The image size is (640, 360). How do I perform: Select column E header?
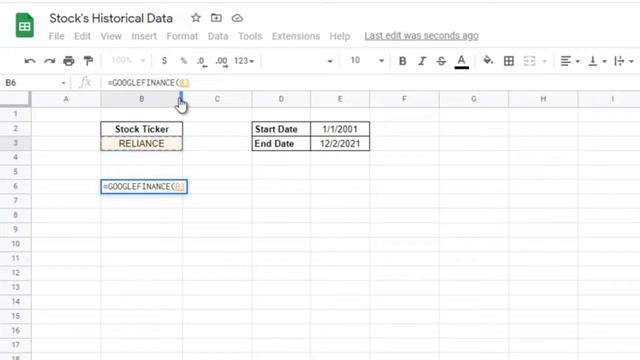point(340,99)
